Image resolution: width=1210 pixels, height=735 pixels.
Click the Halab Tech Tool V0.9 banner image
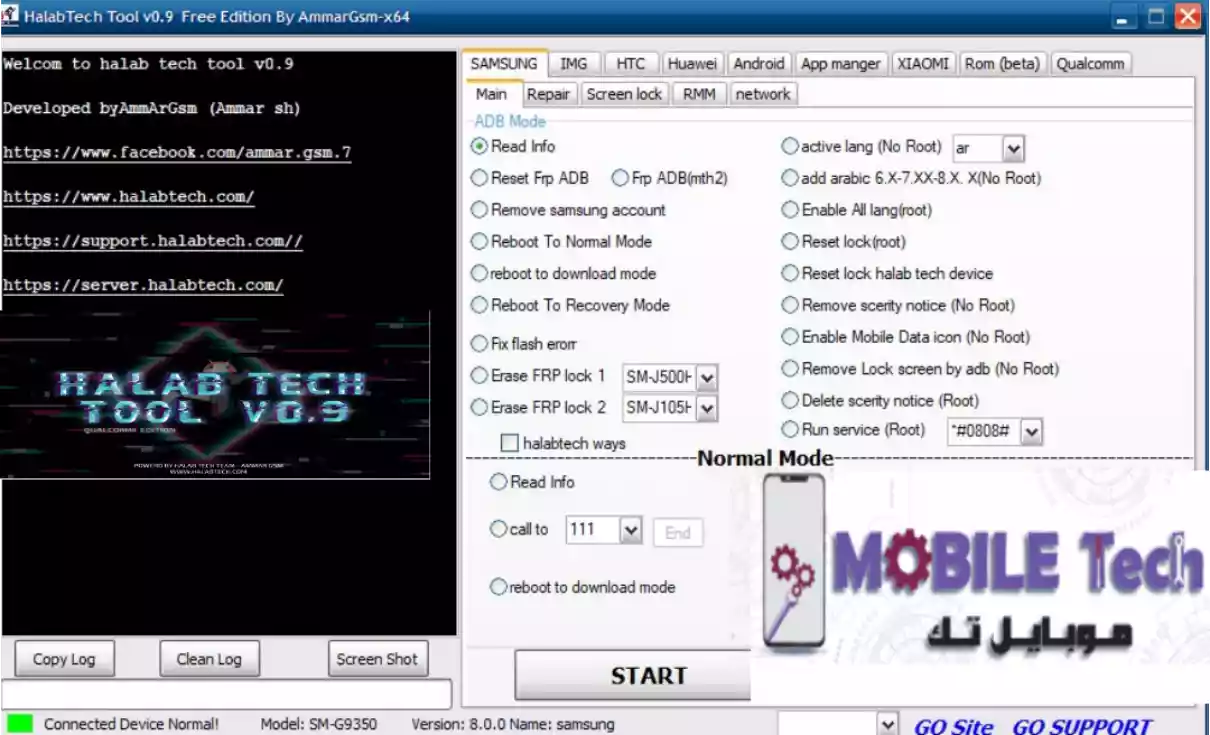click(215, 394)
